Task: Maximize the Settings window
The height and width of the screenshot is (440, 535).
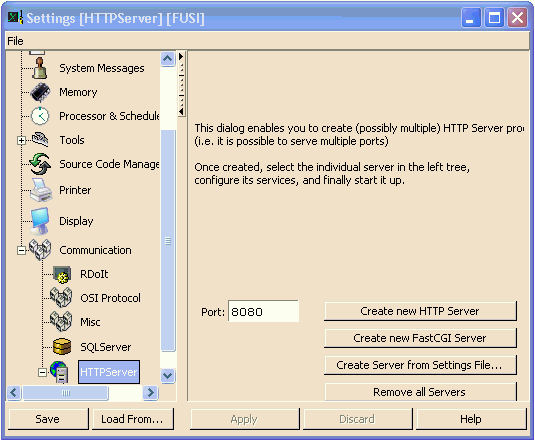Action: [494, 17]
